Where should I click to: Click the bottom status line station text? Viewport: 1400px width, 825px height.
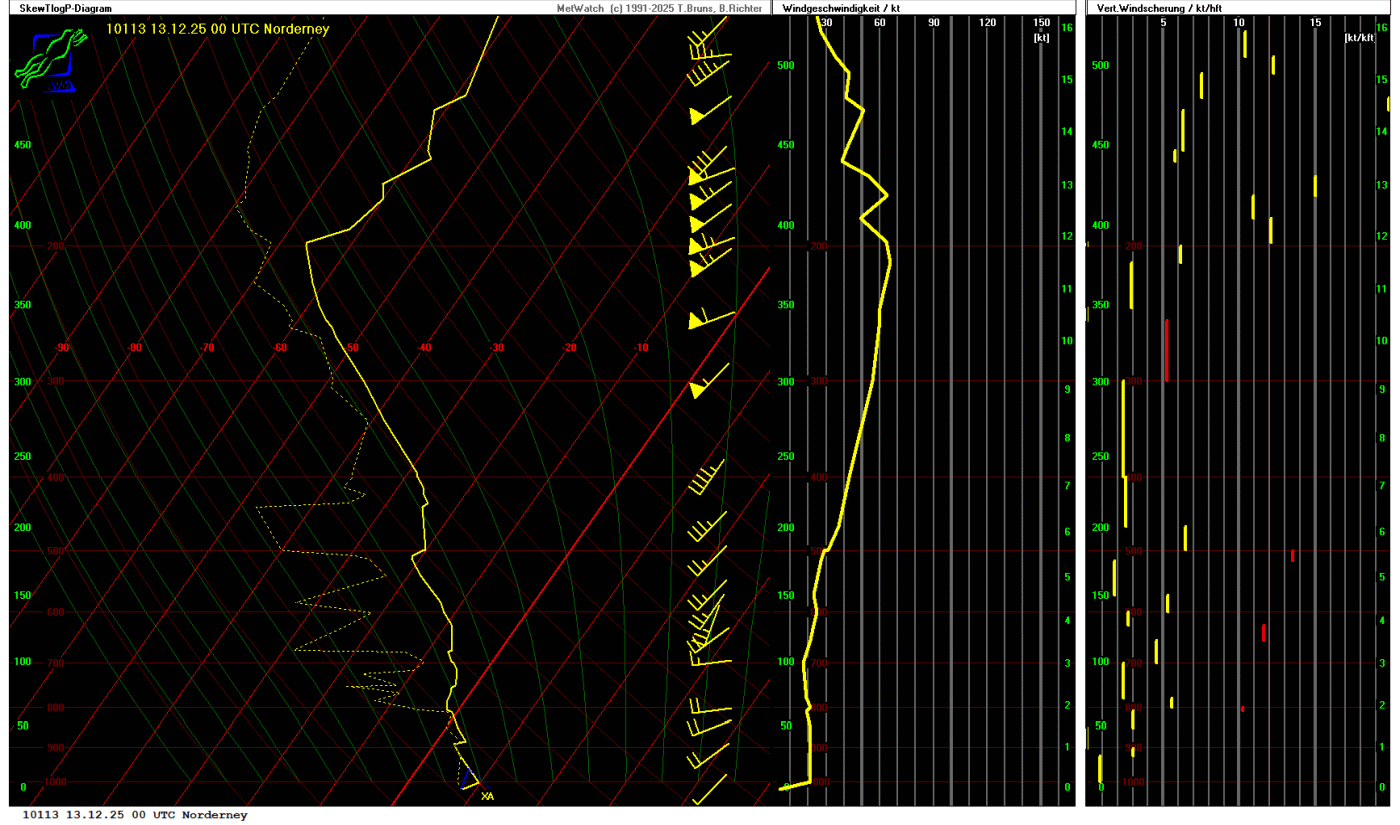tap(135, 815)
